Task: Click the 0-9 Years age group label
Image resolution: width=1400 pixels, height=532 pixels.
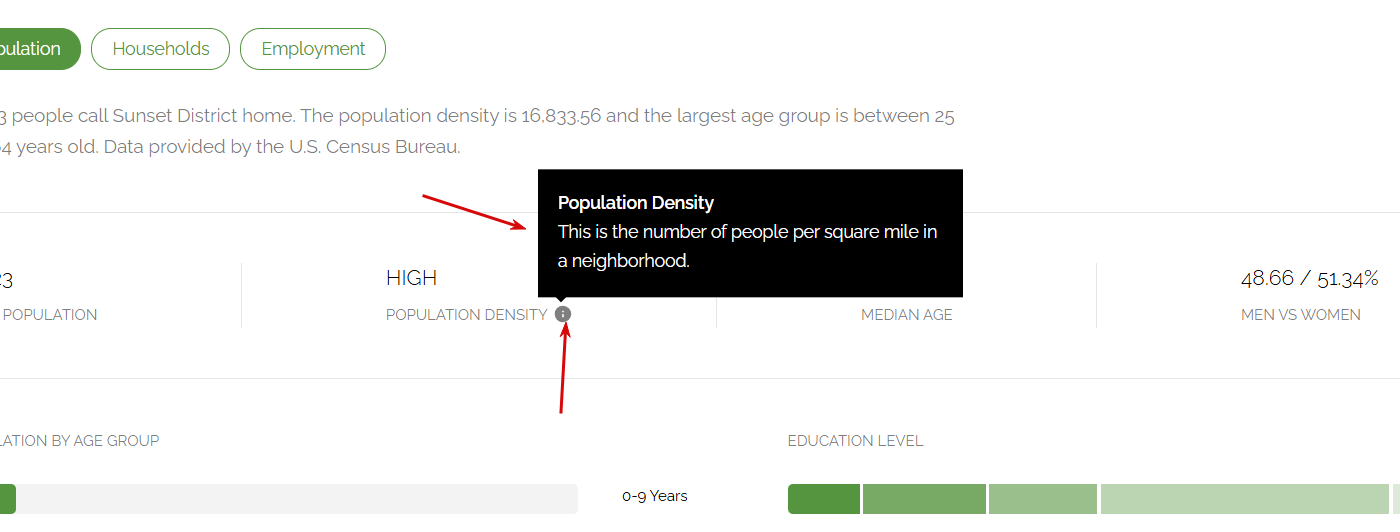Action: pos(654,496)
